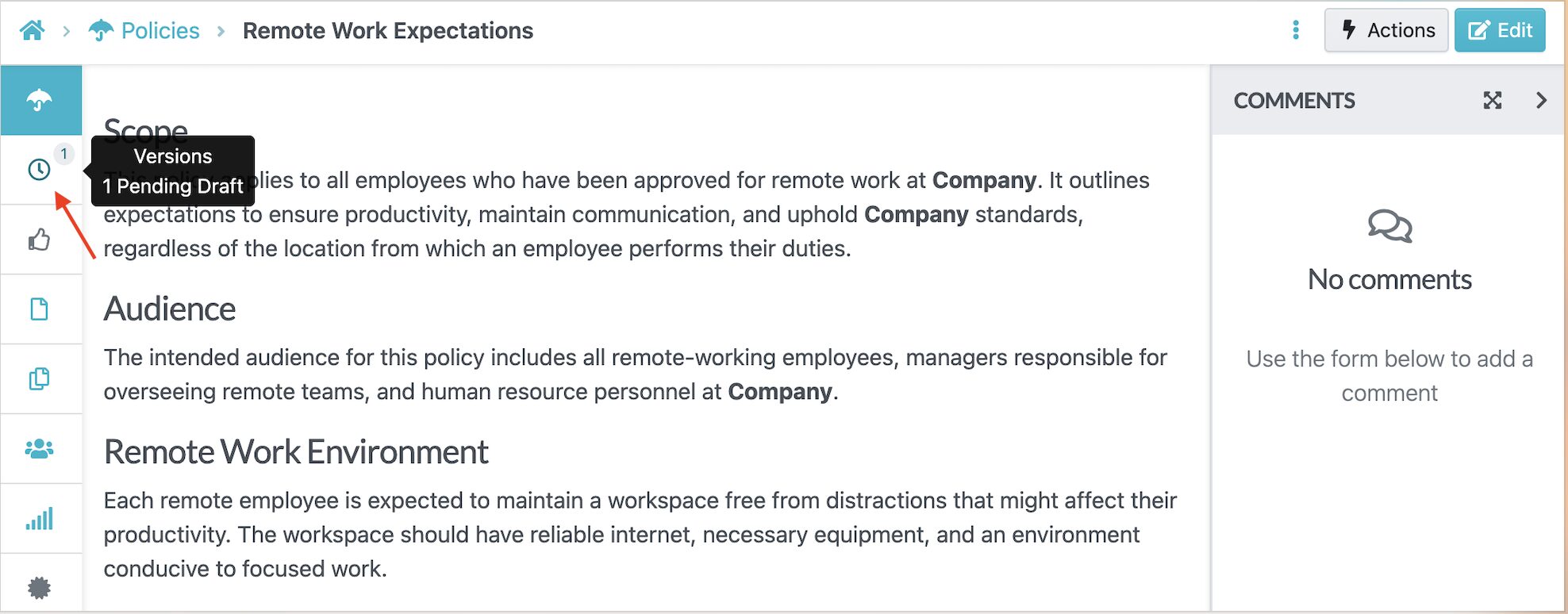Open the thumbs-up approvals sidebar icon
This screenshot has width=1568, height=614.
[40, 239]
